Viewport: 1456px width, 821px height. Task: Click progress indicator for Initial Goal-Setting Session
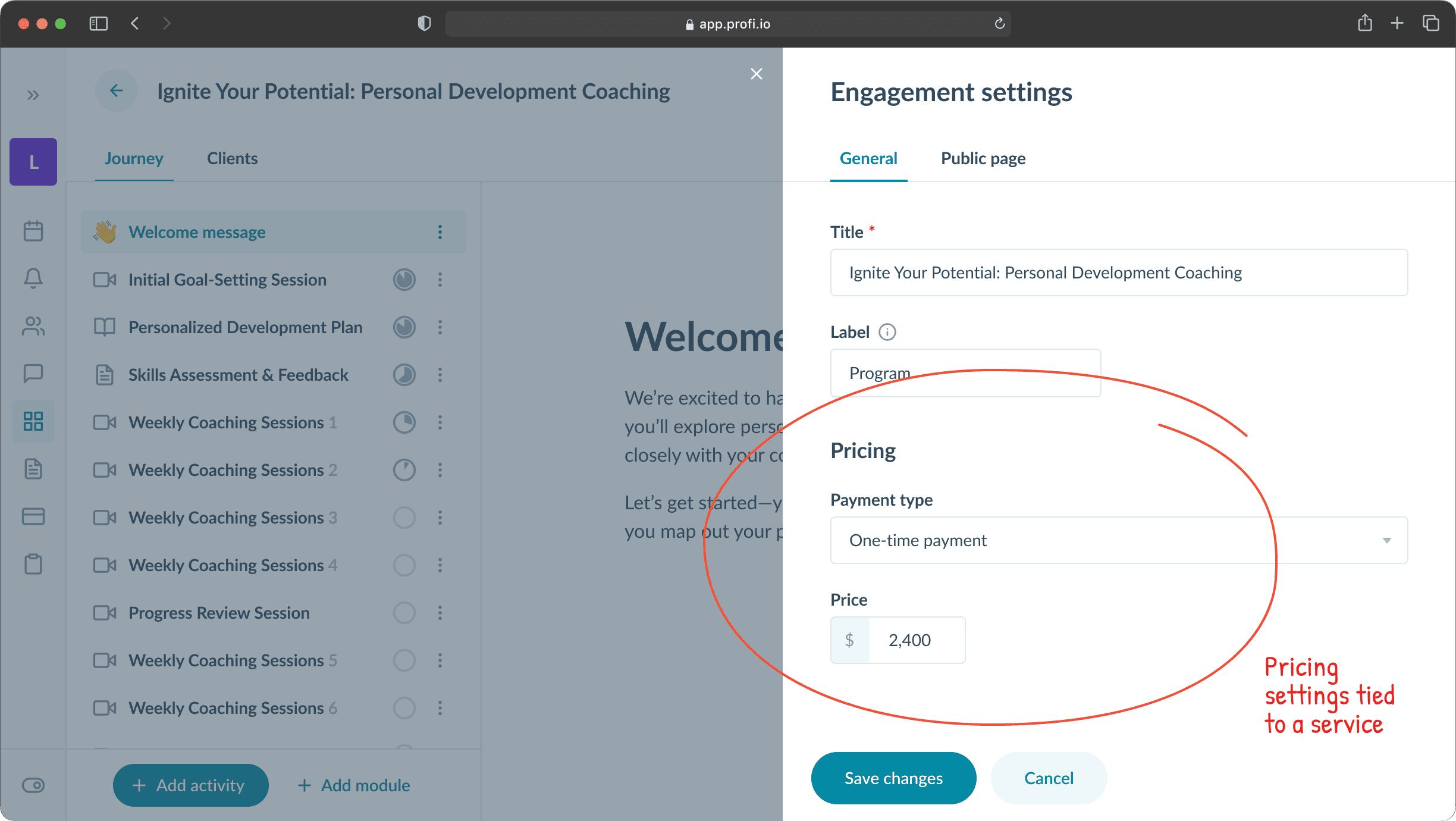tap(404, 280)
